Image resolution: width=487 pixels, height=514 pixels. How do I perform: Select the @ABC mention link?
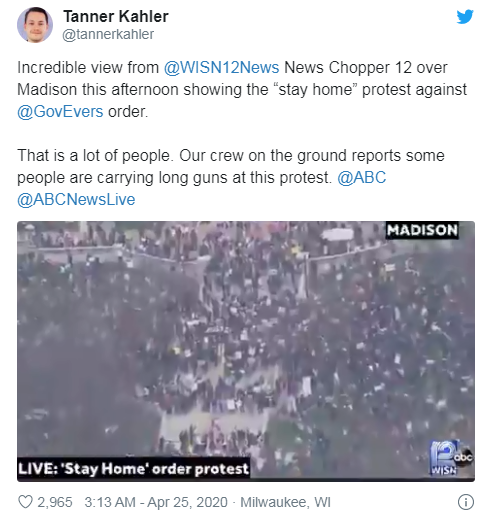click(362, 177)
